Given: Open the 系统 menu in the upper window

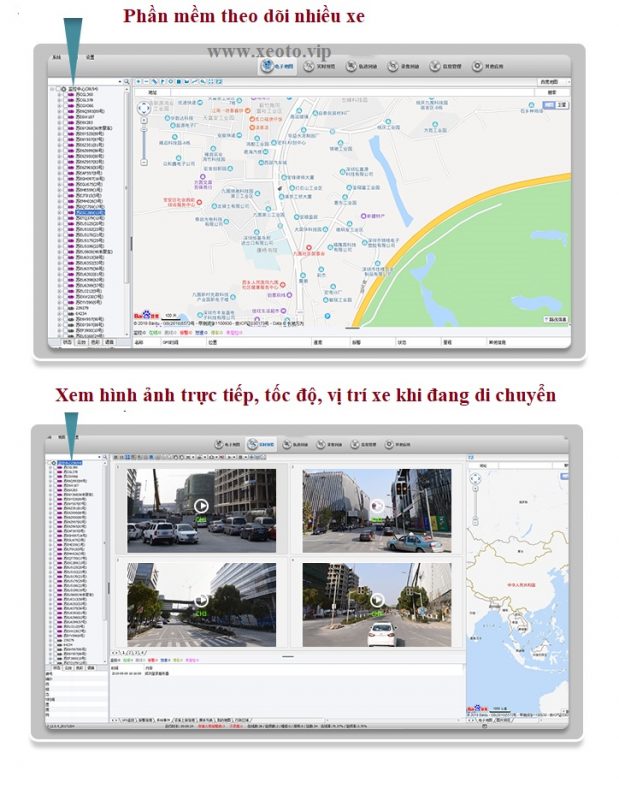Looking at the screenshot, I should 57,57.
